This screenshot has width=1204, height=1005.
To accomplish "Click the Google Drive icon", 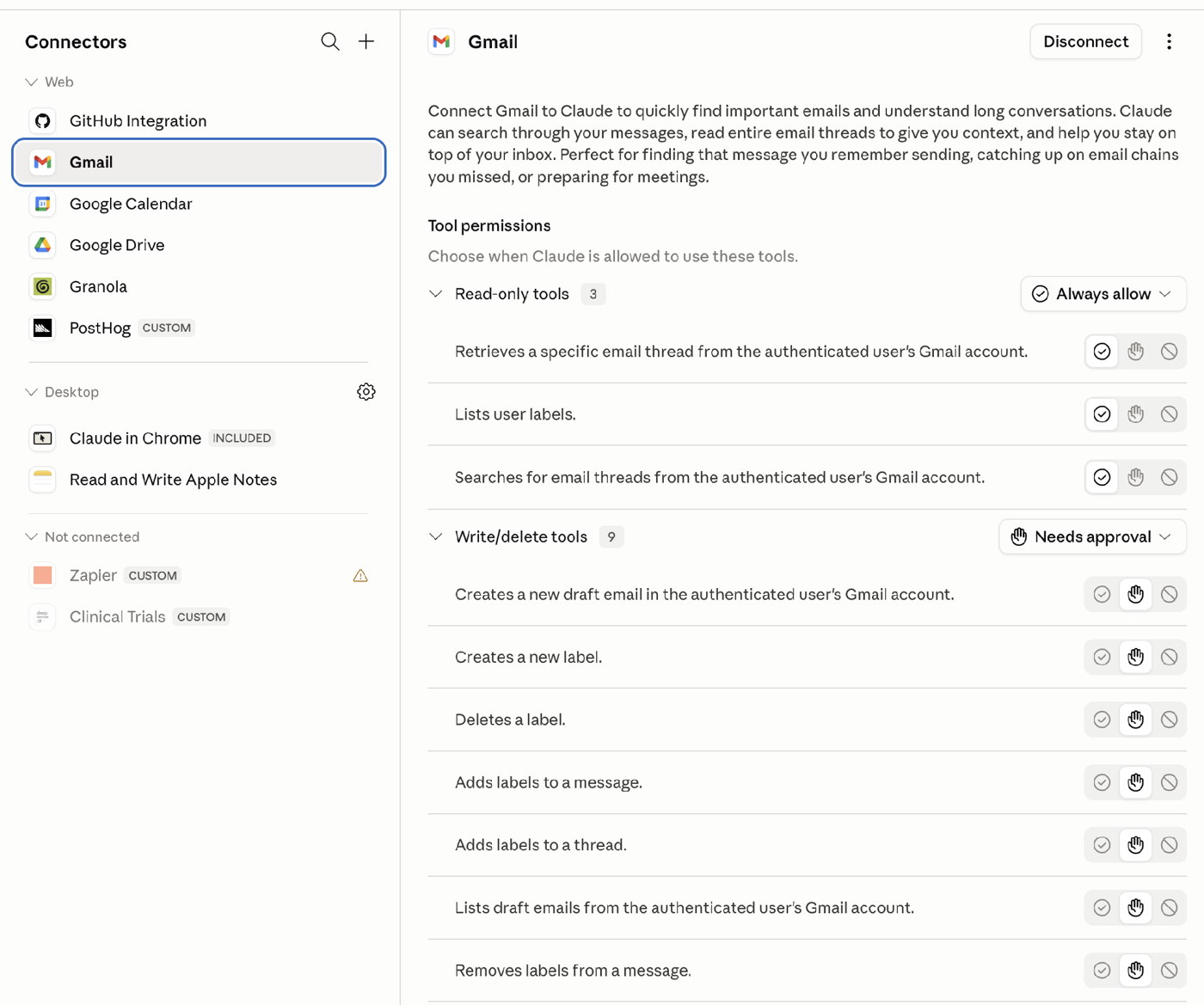I will click(43, 245).
